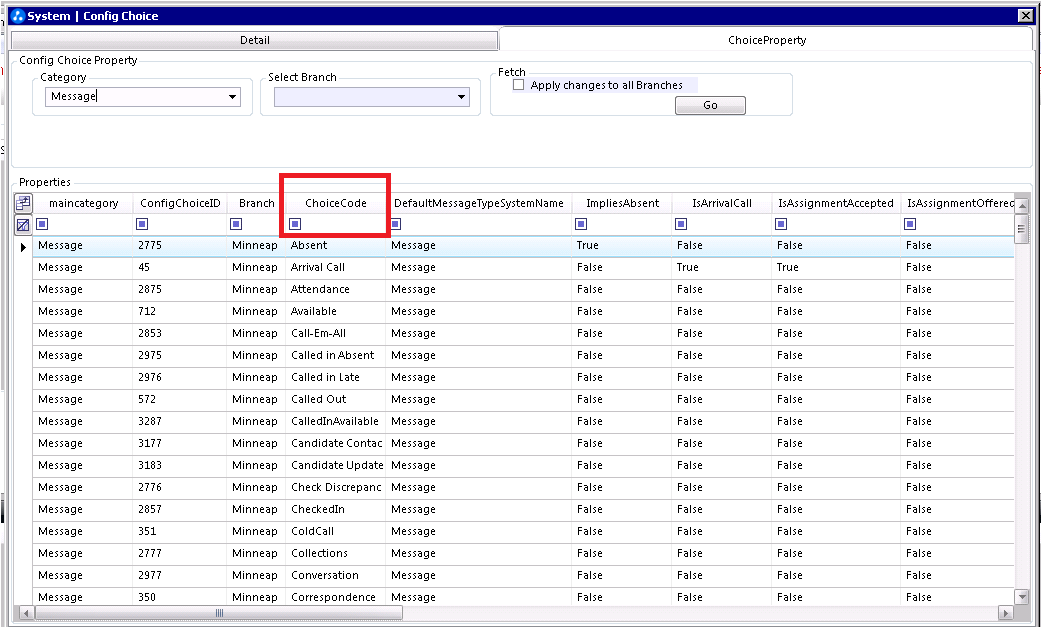Select the Arrival Call choice code cell
The height and width of the screenshot is (627, 1041).
click(335, 268)
